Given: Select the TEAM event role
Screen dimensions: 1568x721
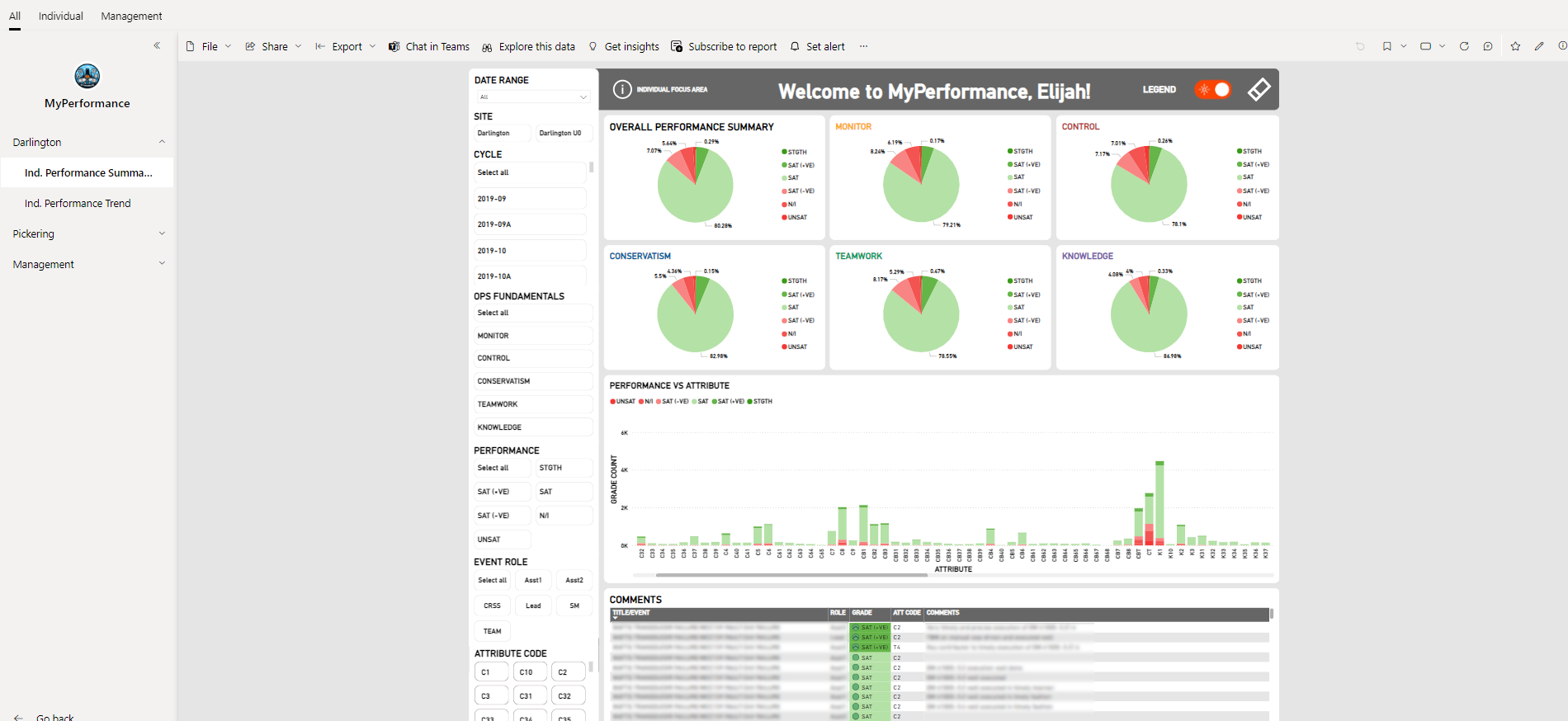Looking at the screenshot, I should [493, 631].
